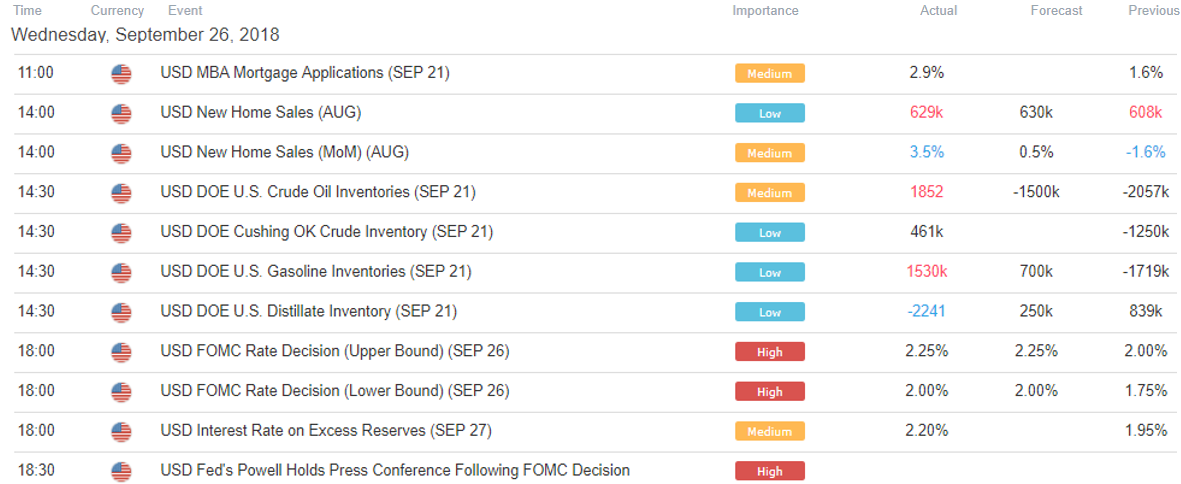Sort by the Importance column header
This screenshot has height=484, width=1181.
point(765,11)
